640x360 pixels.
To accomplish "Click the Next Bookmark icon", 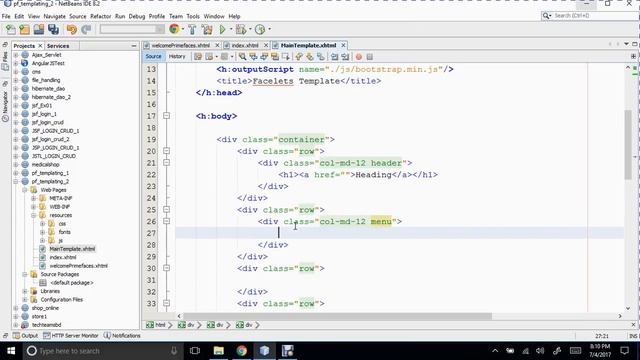I will coord(310,57).
